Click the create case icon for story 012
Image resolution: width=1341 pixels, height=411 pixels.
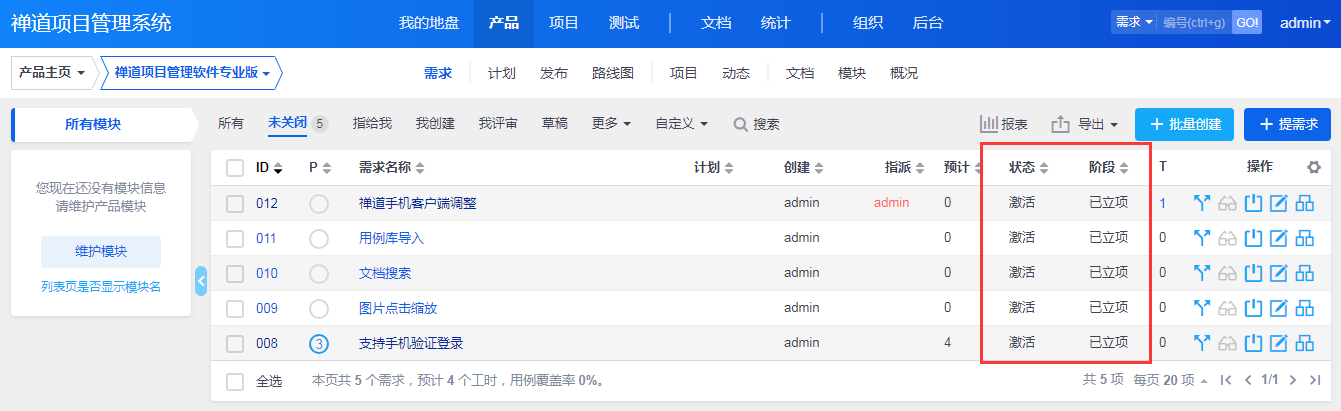tap(1304, 203)
